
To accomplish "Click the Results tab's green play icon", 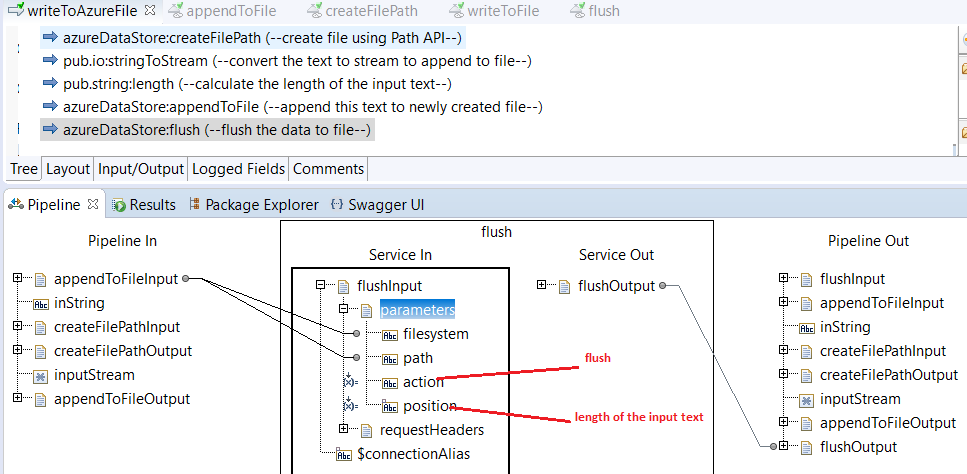I will click(x=120, y=205).
